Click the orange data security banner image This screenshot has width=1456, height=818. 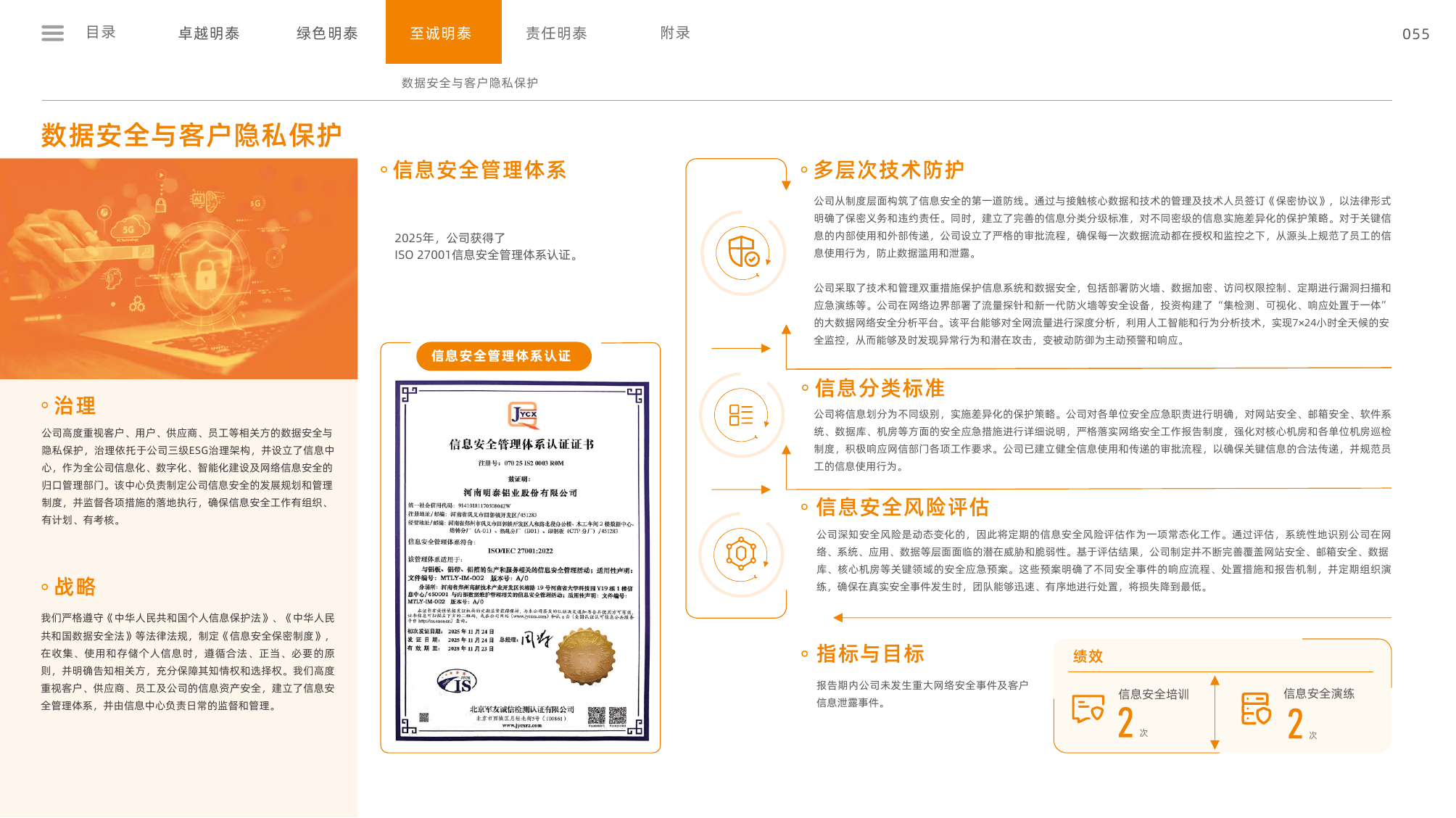point(178,268)
